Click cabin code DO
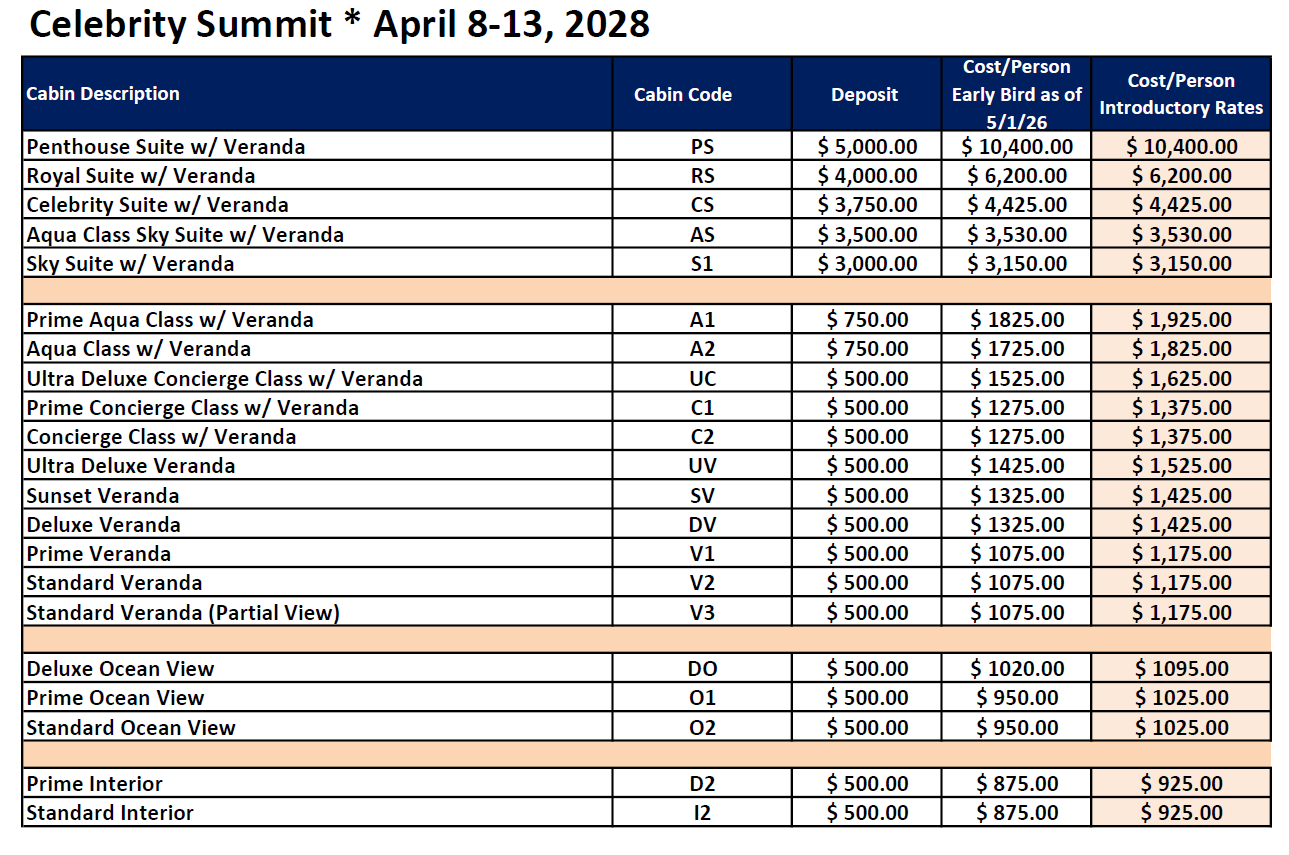Image resolution: width=1289 pixels, height=855 pixels. pos(702,669)
